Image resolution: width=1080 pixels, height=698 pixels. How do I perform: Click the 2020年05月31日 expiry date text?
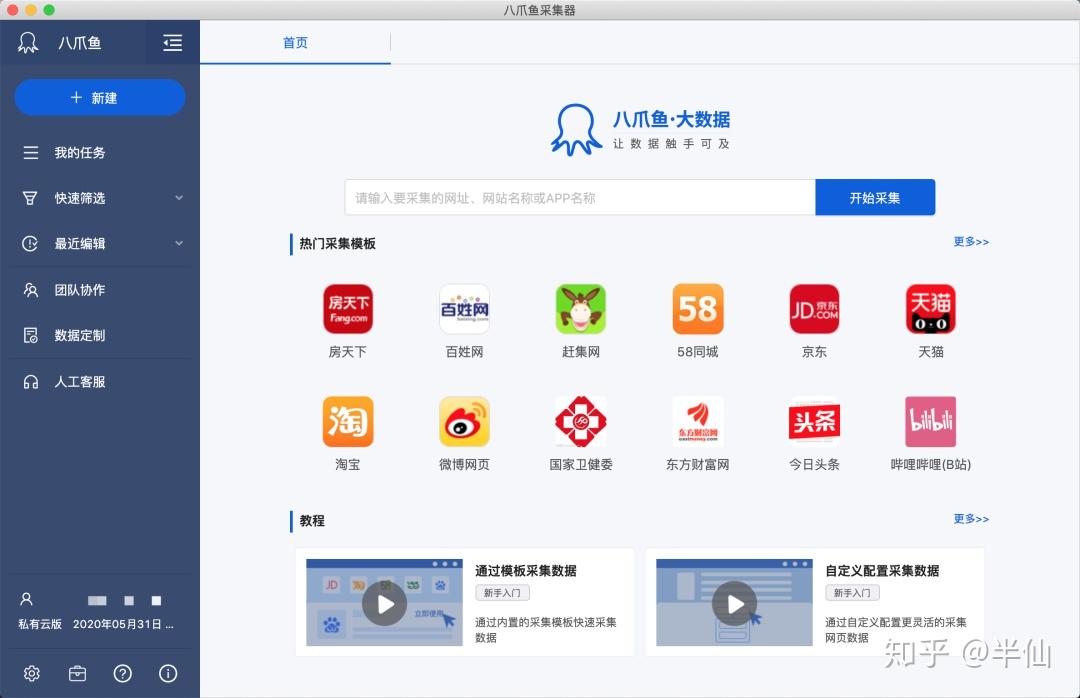123,624
